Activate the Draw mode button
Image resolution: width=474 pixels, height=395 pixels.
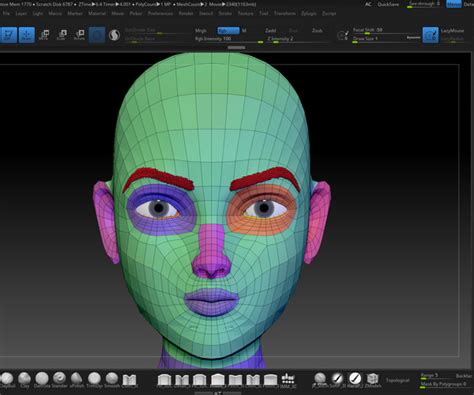coord(27,35)
